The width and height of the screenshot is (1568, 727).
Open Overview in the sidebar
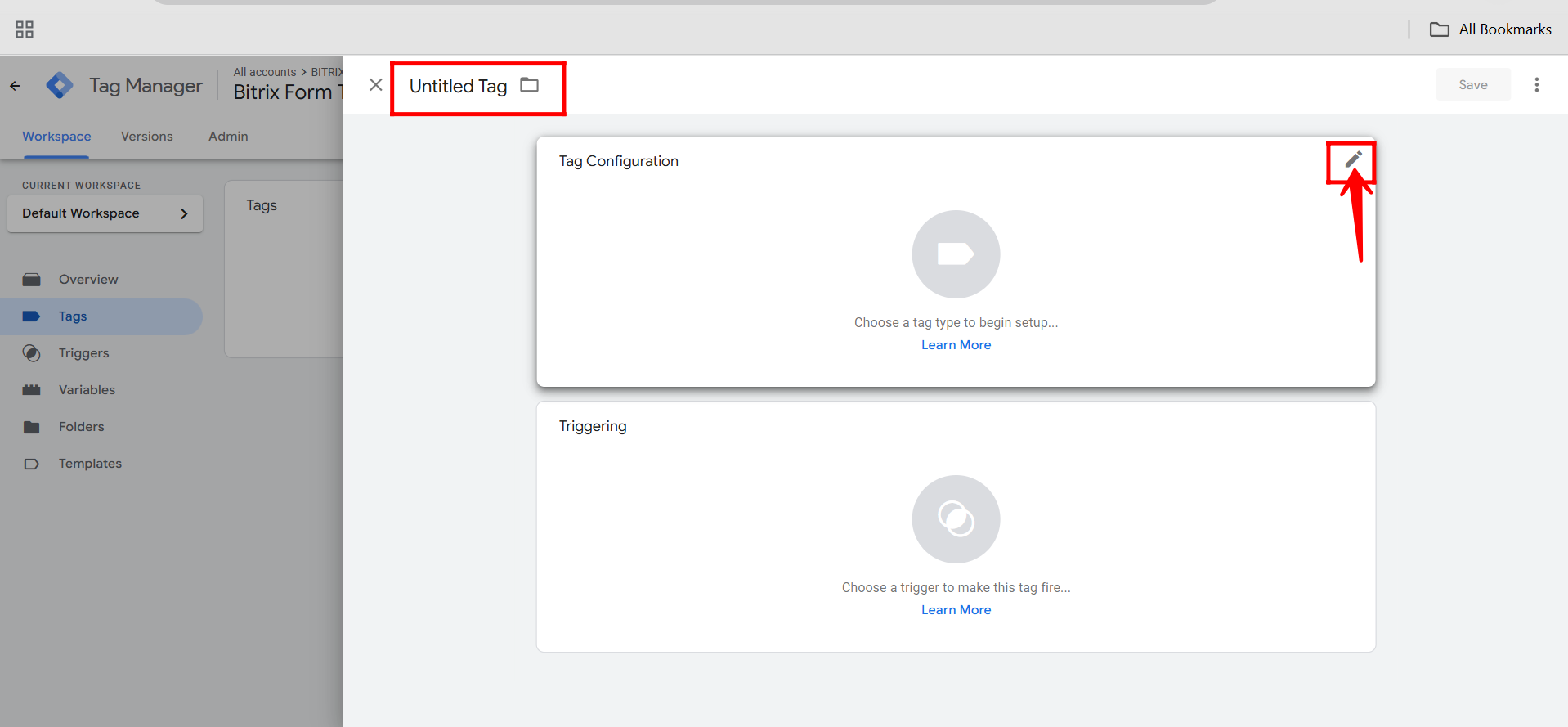click(x=88, y=280)
